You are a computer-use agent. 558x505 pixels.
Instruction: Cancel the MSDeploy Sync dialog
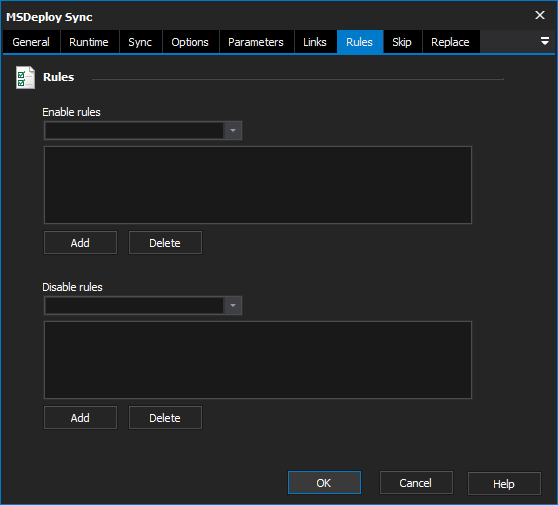coord(416,483)
